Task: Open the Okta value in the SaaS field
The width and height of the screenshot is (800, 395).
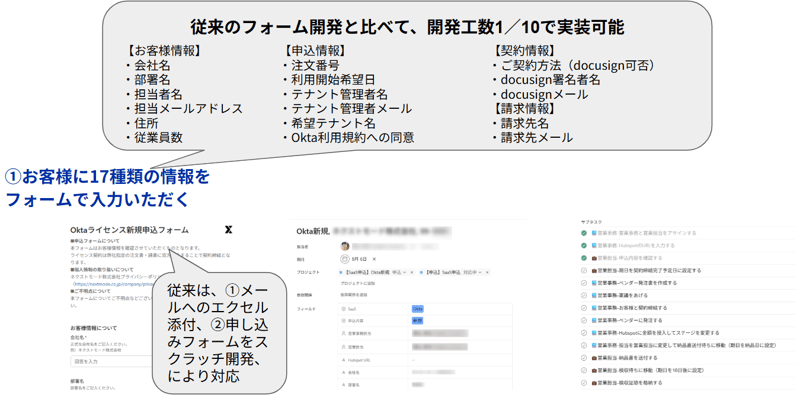Action: click(x=417, y=309)
